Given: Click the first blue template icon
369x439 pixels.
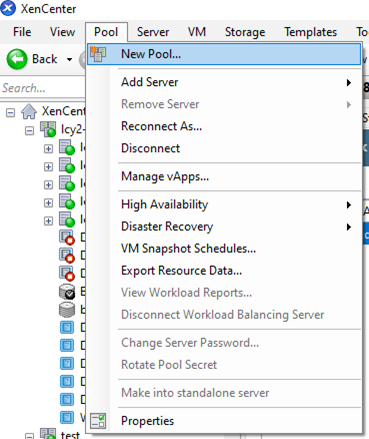Looking at the screenshot, I should [67, 327].
